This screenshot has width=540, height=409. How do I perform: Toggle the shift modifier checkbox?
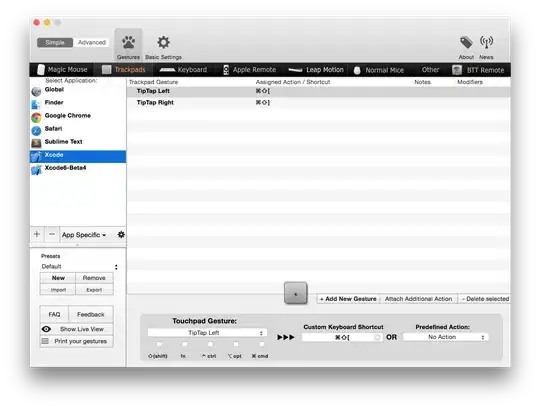(x=159, y=344)
